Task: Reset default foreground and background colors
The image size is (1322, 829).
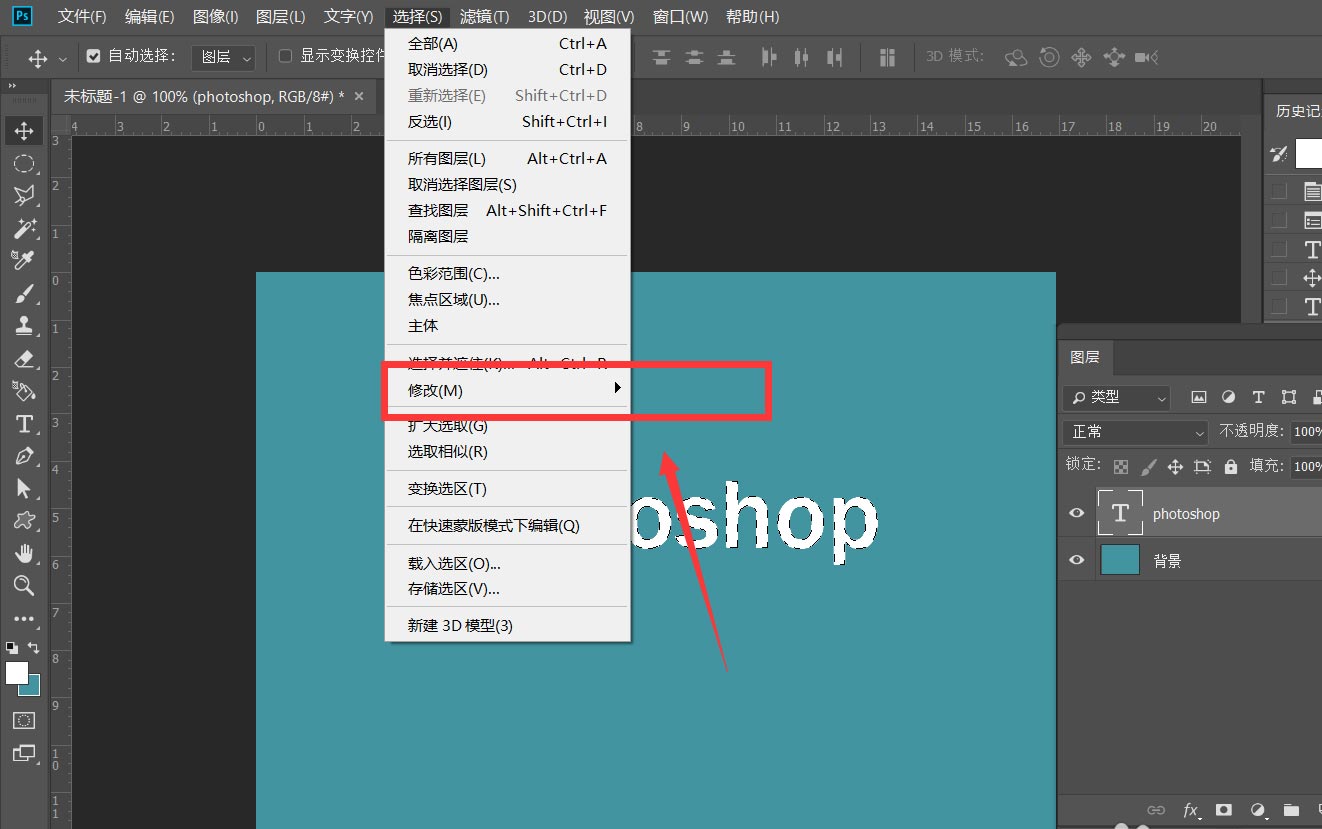Action: point(12,648)
